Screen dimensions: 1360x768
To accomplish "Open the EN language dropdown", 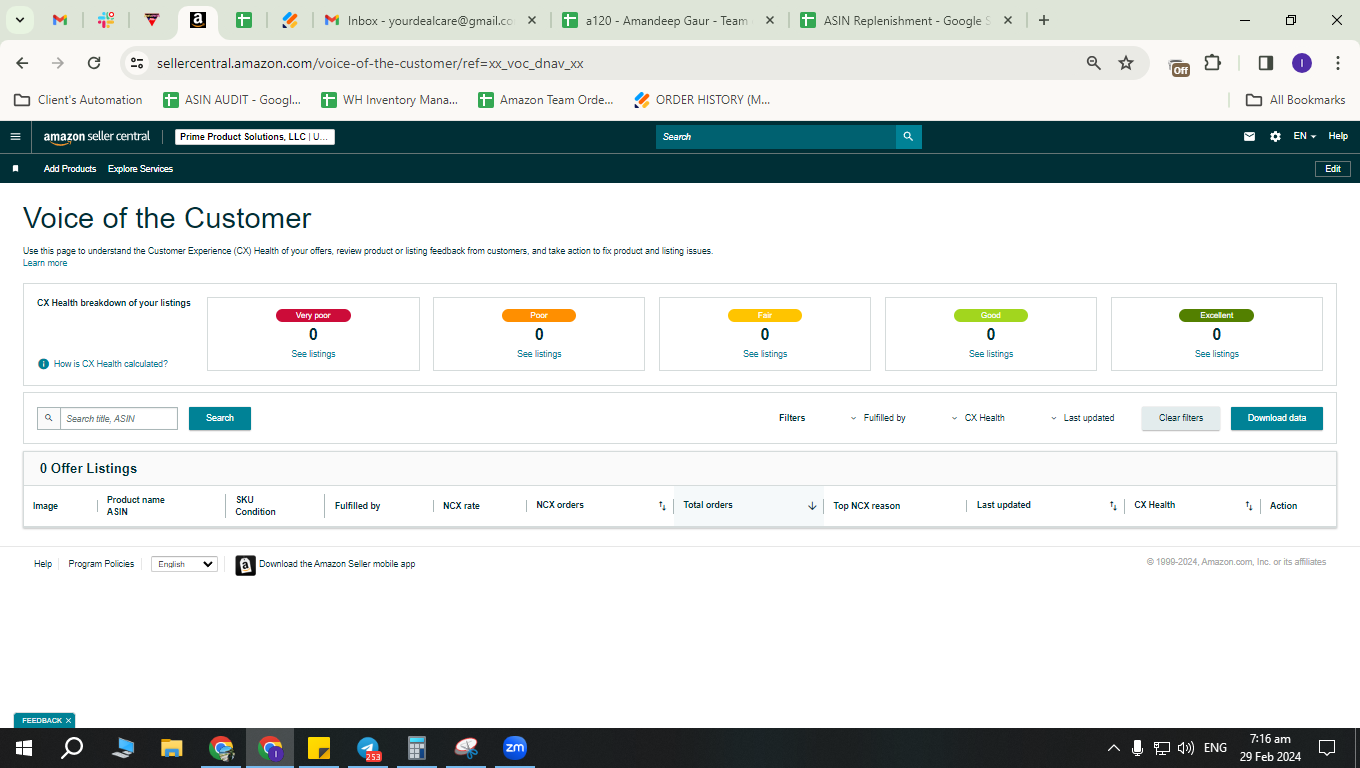I will coord(1305,137).
